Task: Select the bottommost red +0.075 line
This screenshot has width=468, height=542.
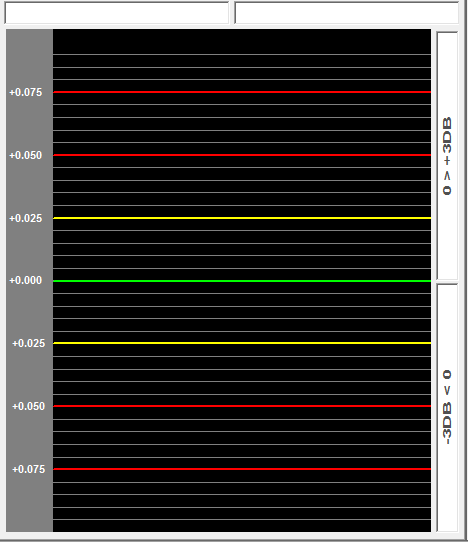Action: [242, 469]
